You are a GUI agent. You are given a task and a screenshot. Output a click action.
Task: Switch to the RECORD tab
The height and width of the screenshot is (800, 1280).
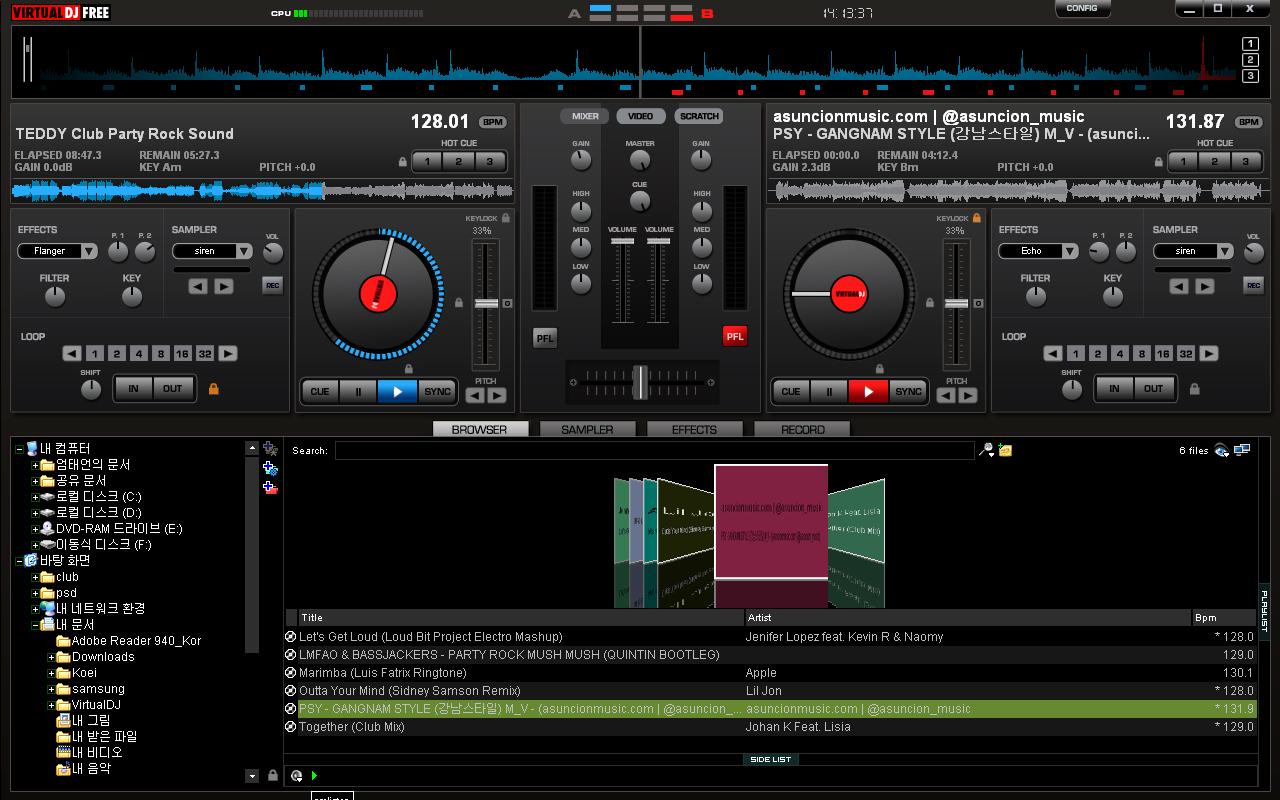pyautogui.click(x=802, y=429)
